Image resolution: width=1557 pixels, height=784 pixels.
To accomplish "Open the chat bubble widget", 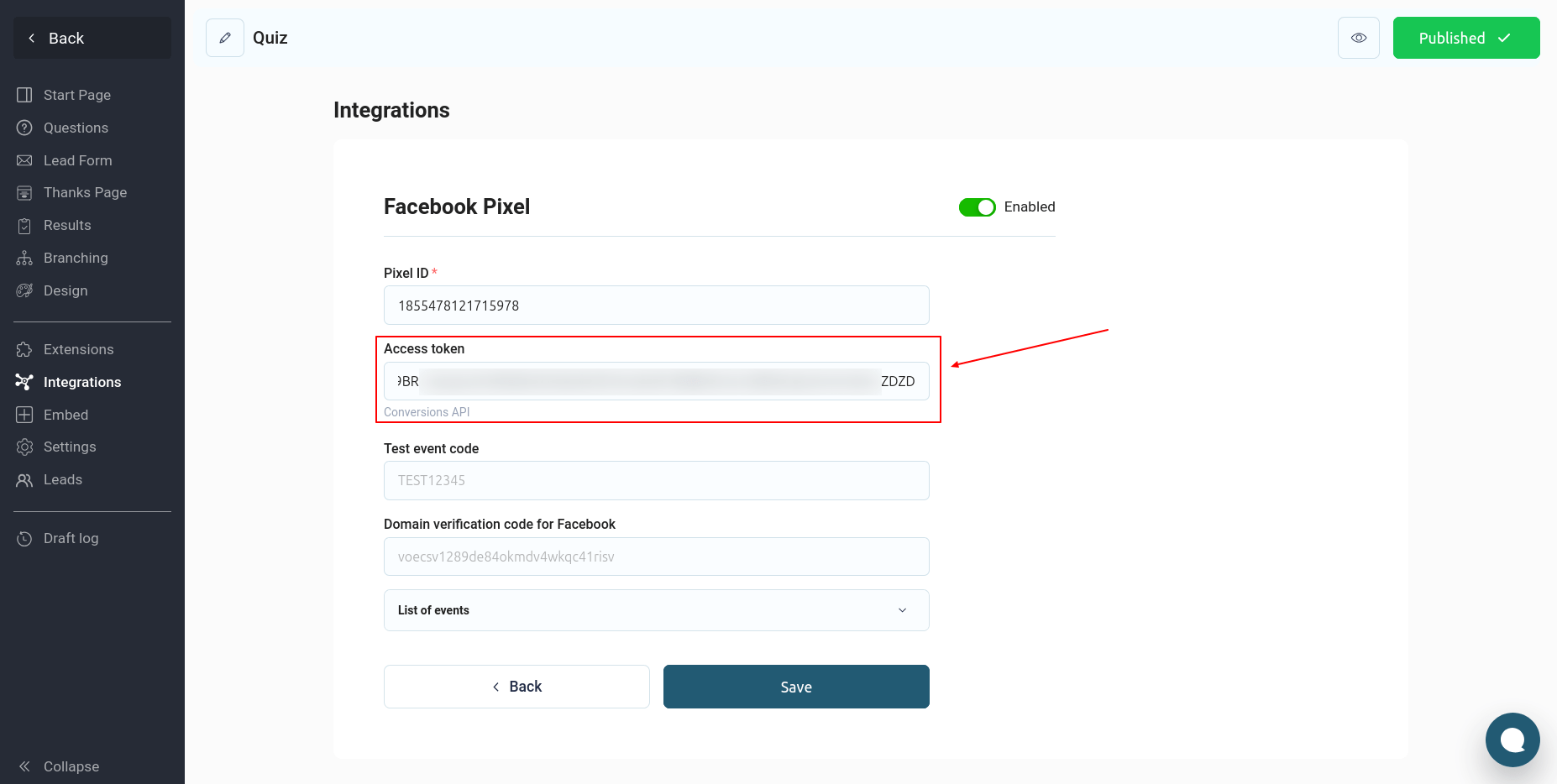I will tap(1512, 740).
